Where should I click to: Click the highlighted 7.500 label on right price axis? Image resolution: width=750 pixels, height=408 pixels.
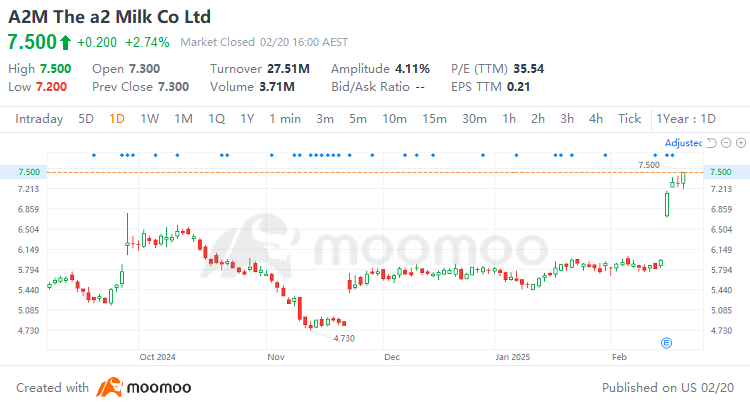721,172
